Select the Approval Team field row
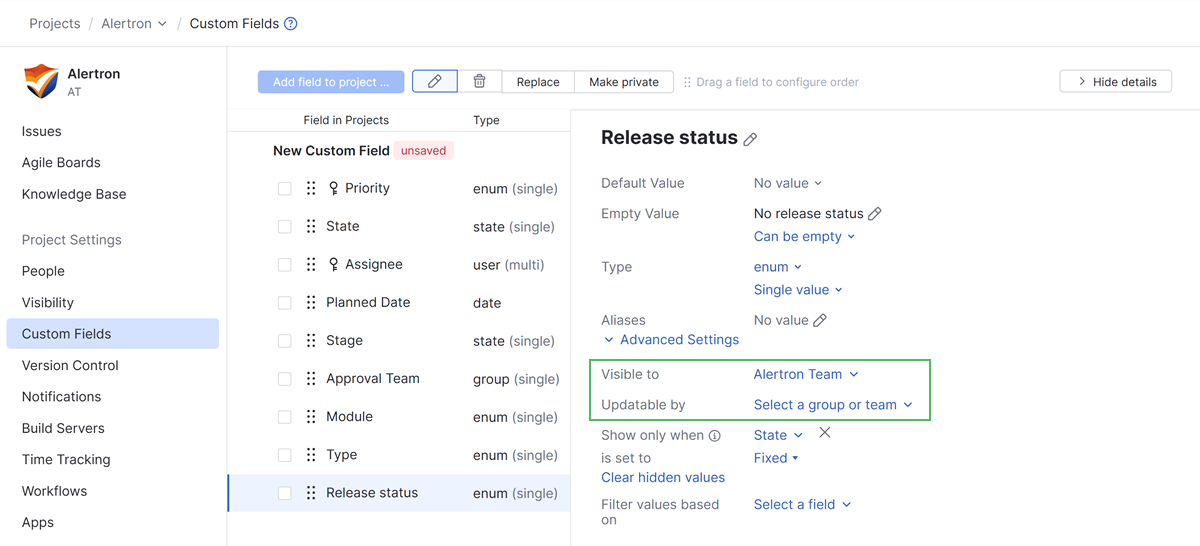The image size is (1200, 546). click(372, 379)
